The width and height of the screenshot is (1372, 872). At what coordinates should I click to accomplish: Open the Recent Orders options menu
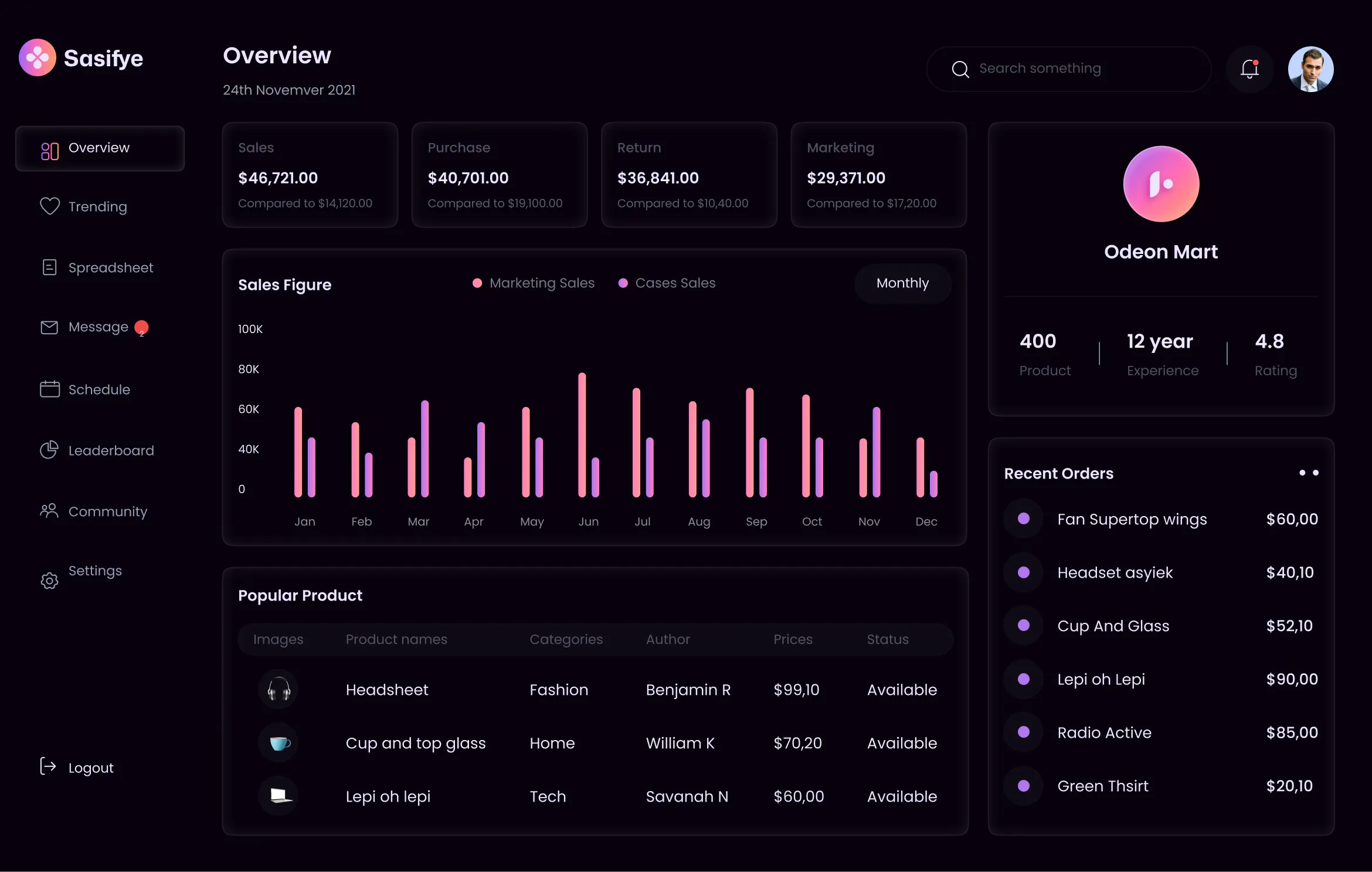pos(1308,473)
